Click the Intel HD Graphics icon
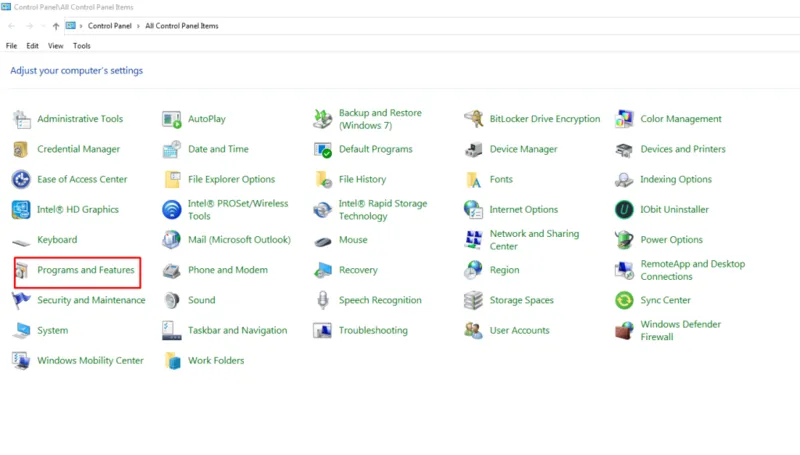 [21, 210]
